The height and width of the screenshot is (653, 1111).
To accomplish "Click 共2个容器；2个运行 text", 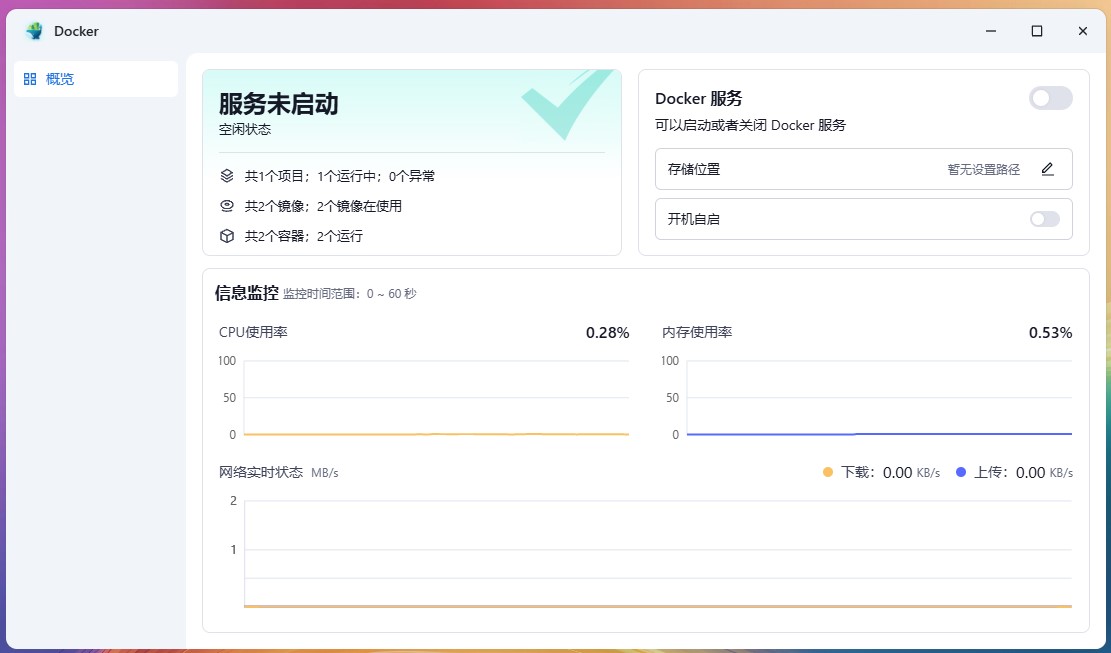I will (304, 237).
